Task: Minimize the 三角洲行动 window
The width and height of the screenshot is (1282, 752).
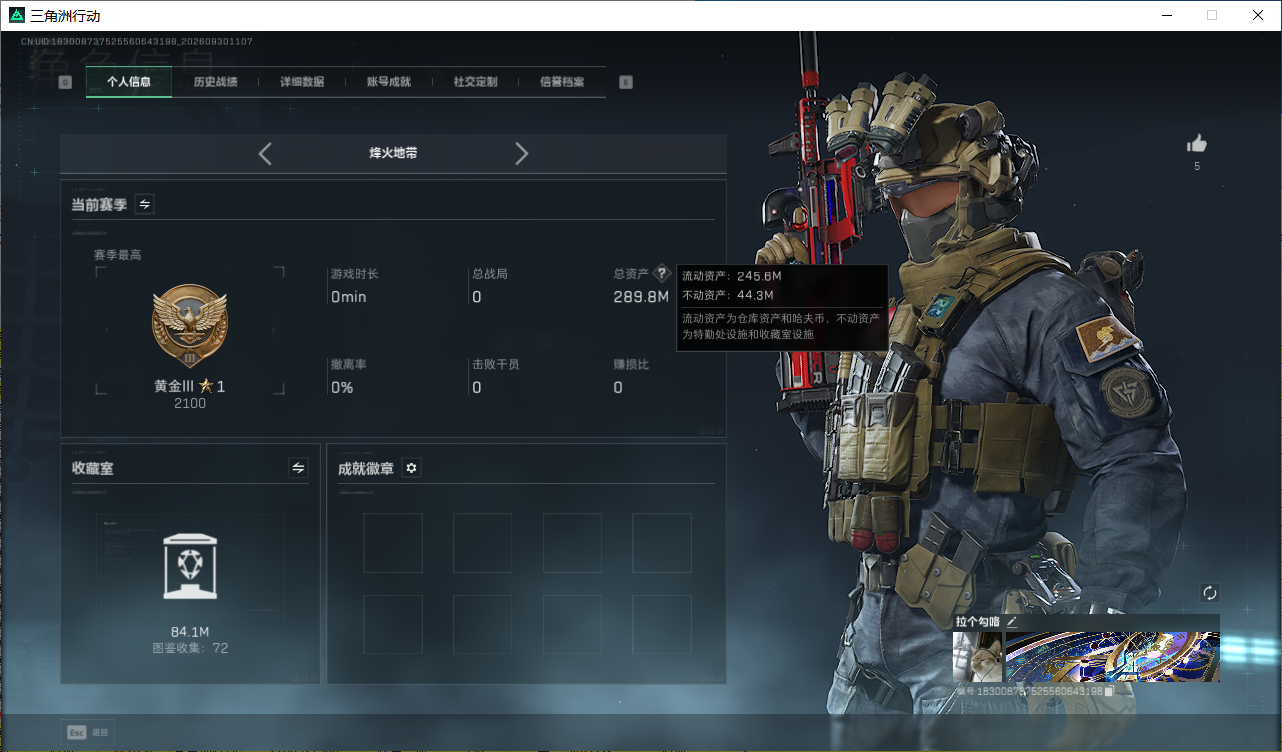Action: pyautogui.click(x=1166, y=15)
